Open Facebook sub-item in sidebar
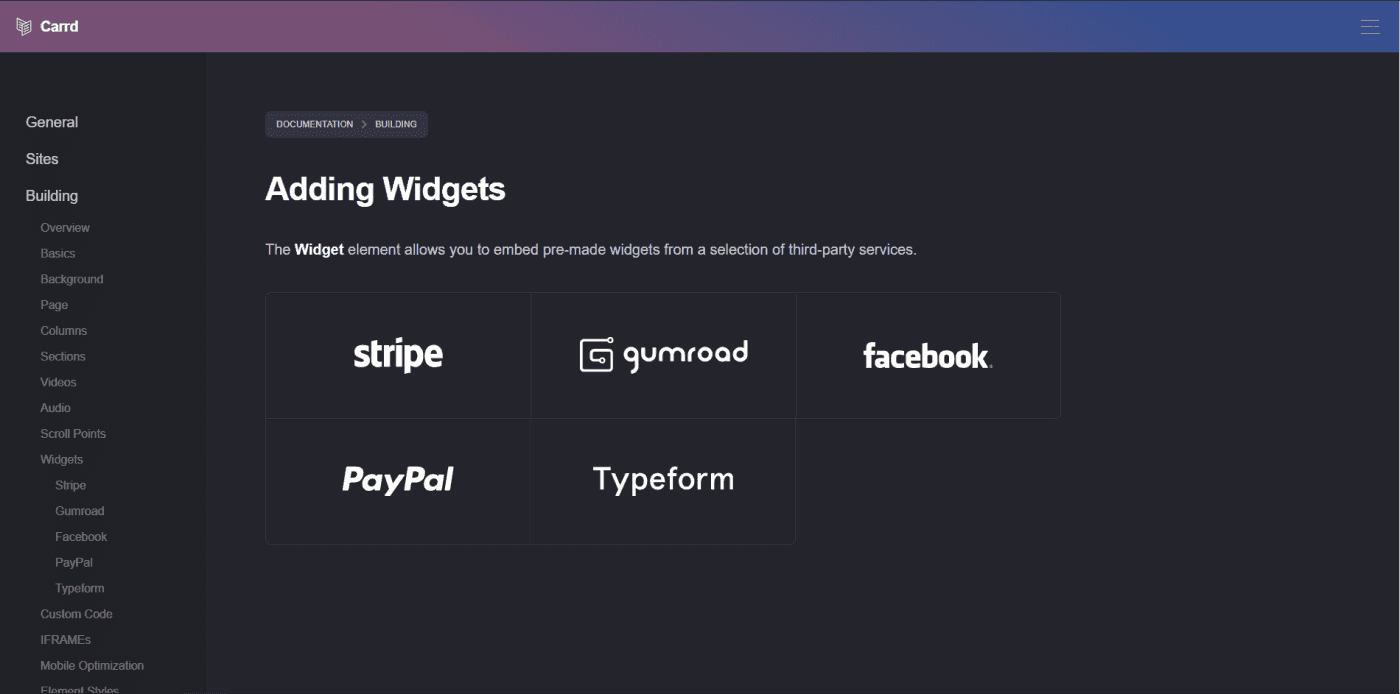The image size is (1400, 694). click(x=81, y=537)
